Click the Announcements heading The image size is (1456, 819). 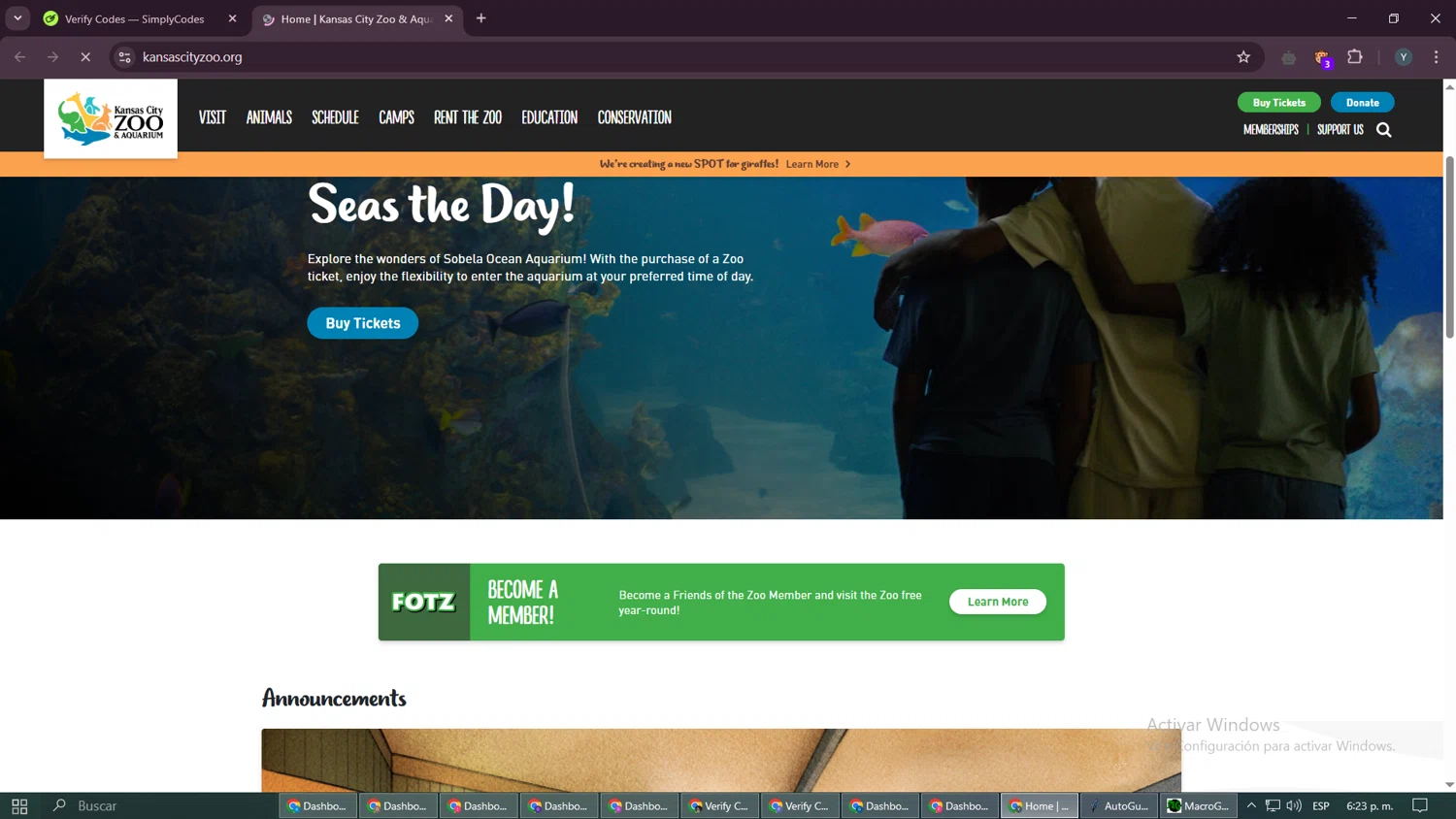[334, 699]
